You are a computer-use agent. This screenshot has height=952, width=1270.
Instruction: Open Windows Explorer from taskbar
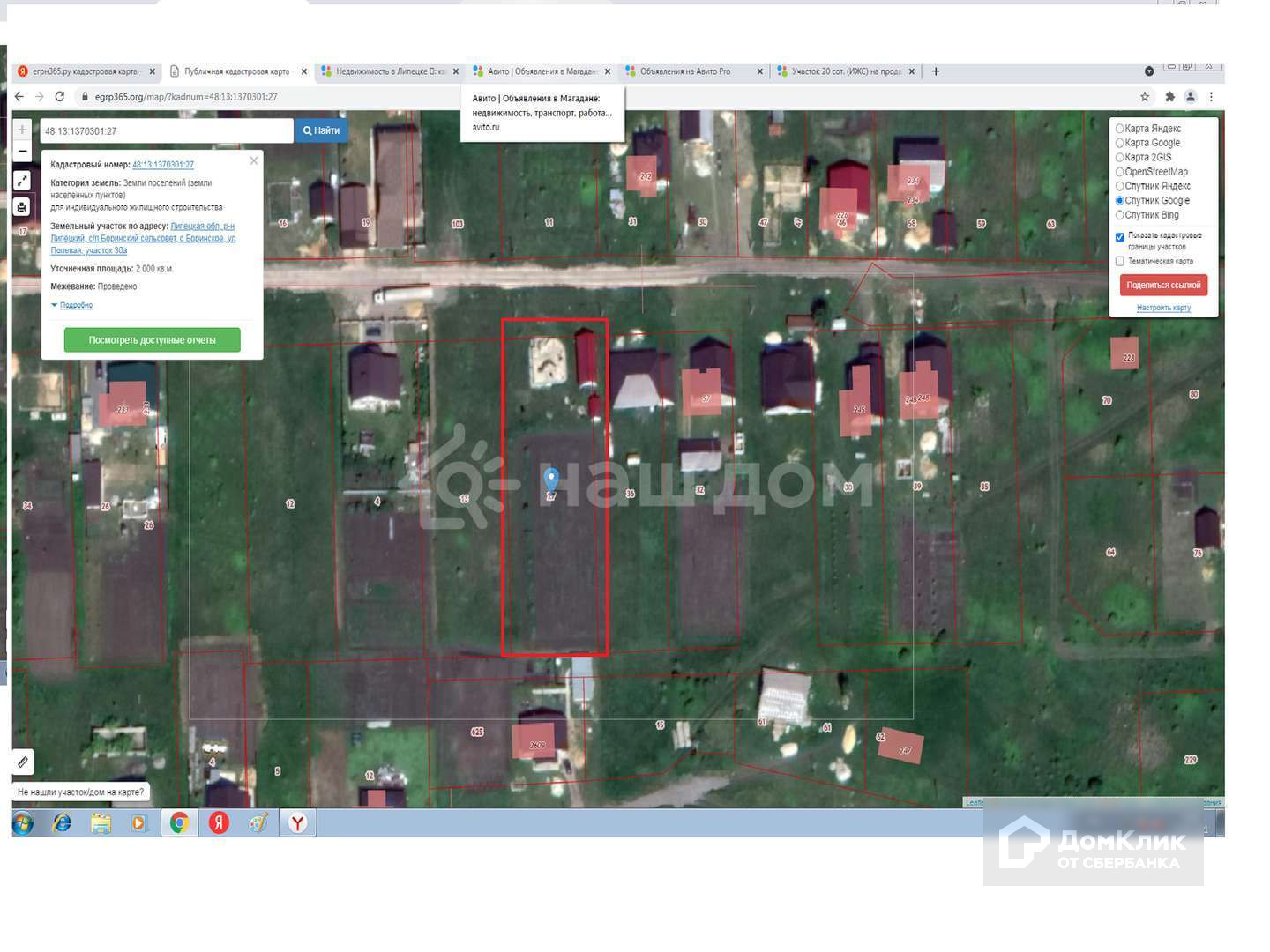[x=101, y=823]
